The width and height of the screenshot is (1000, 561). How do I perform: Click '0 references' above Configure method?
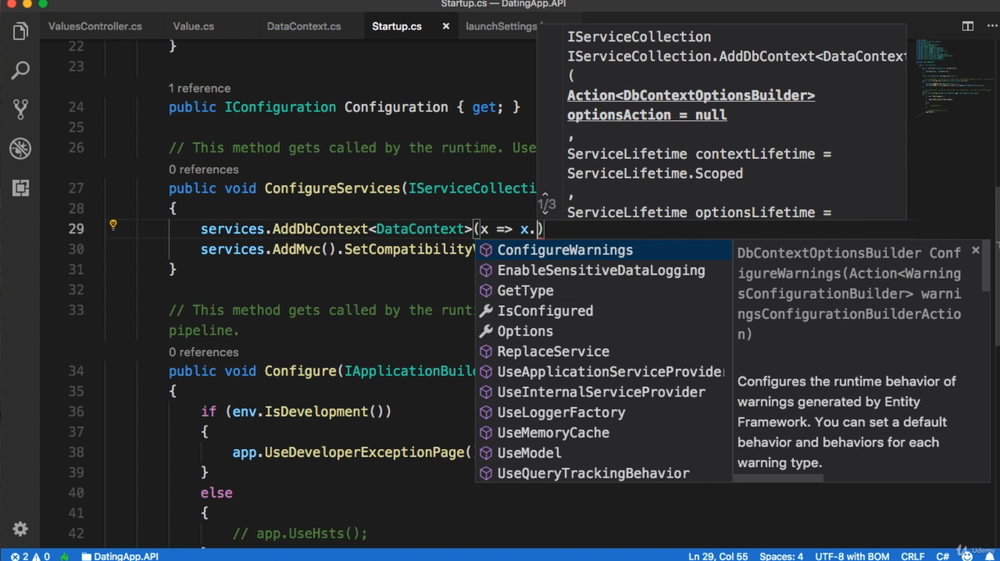tap(203, 352)
